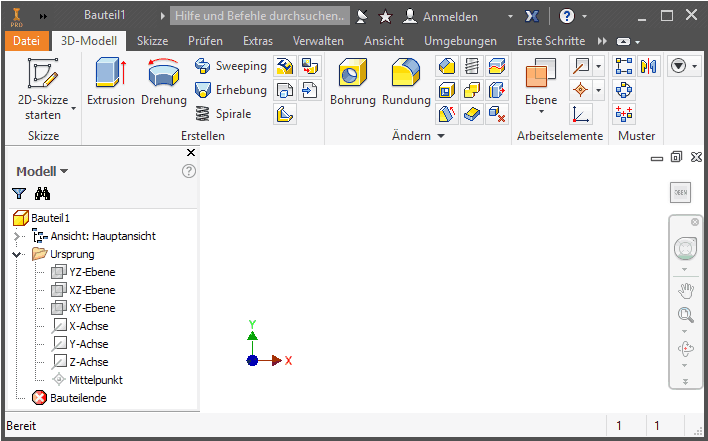Open the Modell panel dropdown
This screenshot has height=441, width=708.
(42, 171)
